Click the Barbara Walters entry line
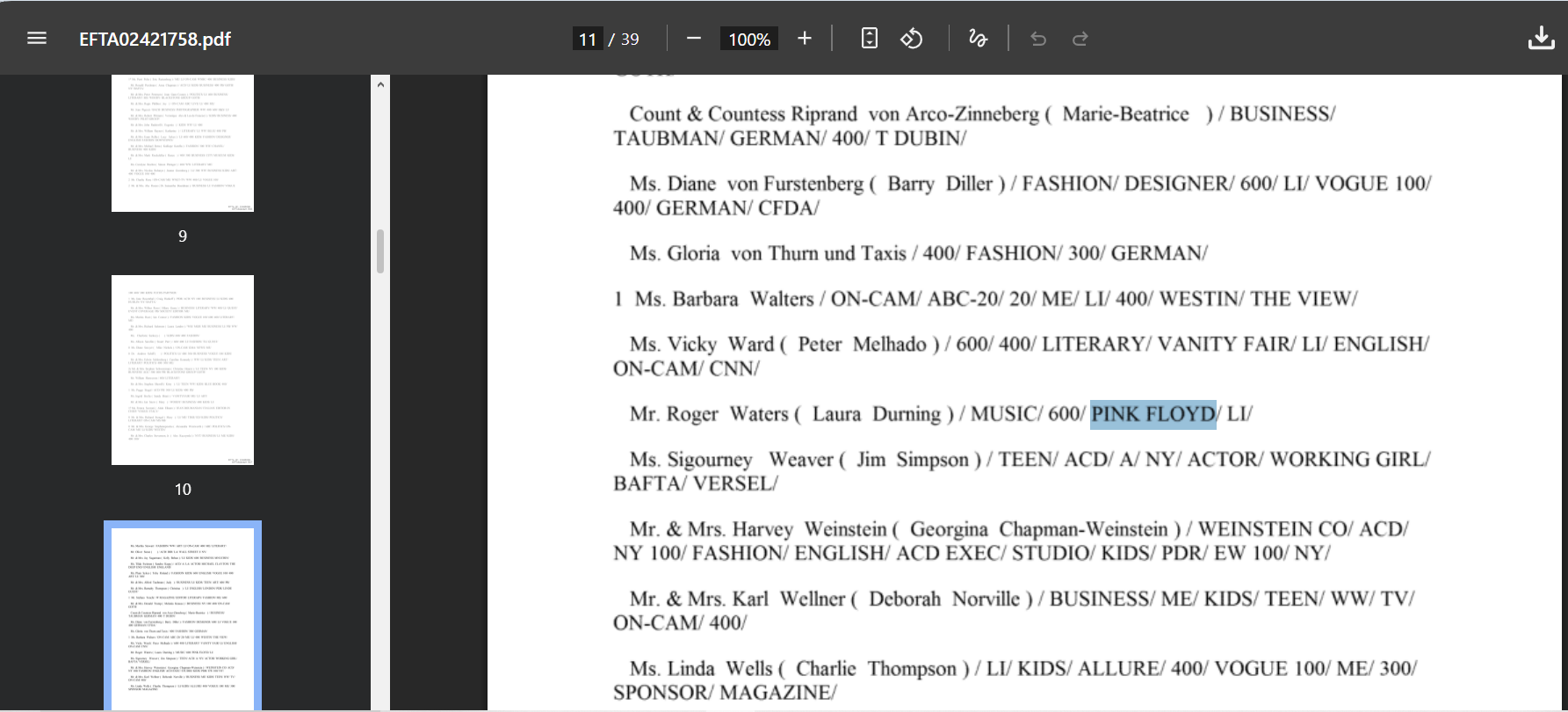Viewport: 1568px width, 712px height. click(x=986, y=299)
